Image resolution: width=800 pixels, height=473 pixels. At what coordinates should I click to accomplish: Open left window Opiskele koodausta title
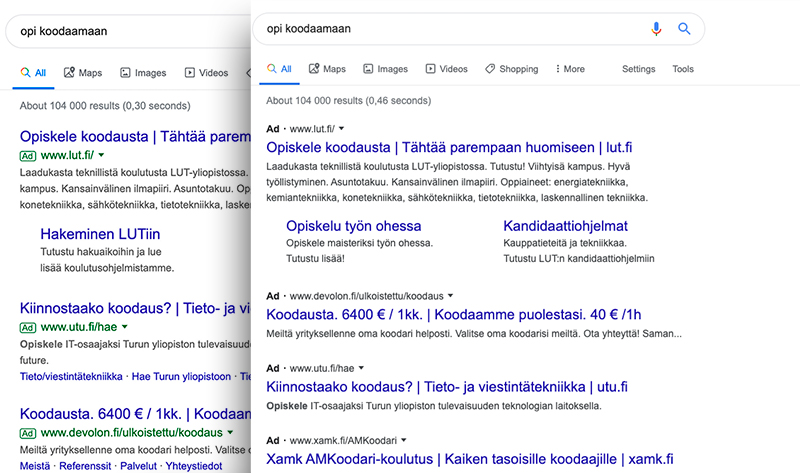(135, 137)
